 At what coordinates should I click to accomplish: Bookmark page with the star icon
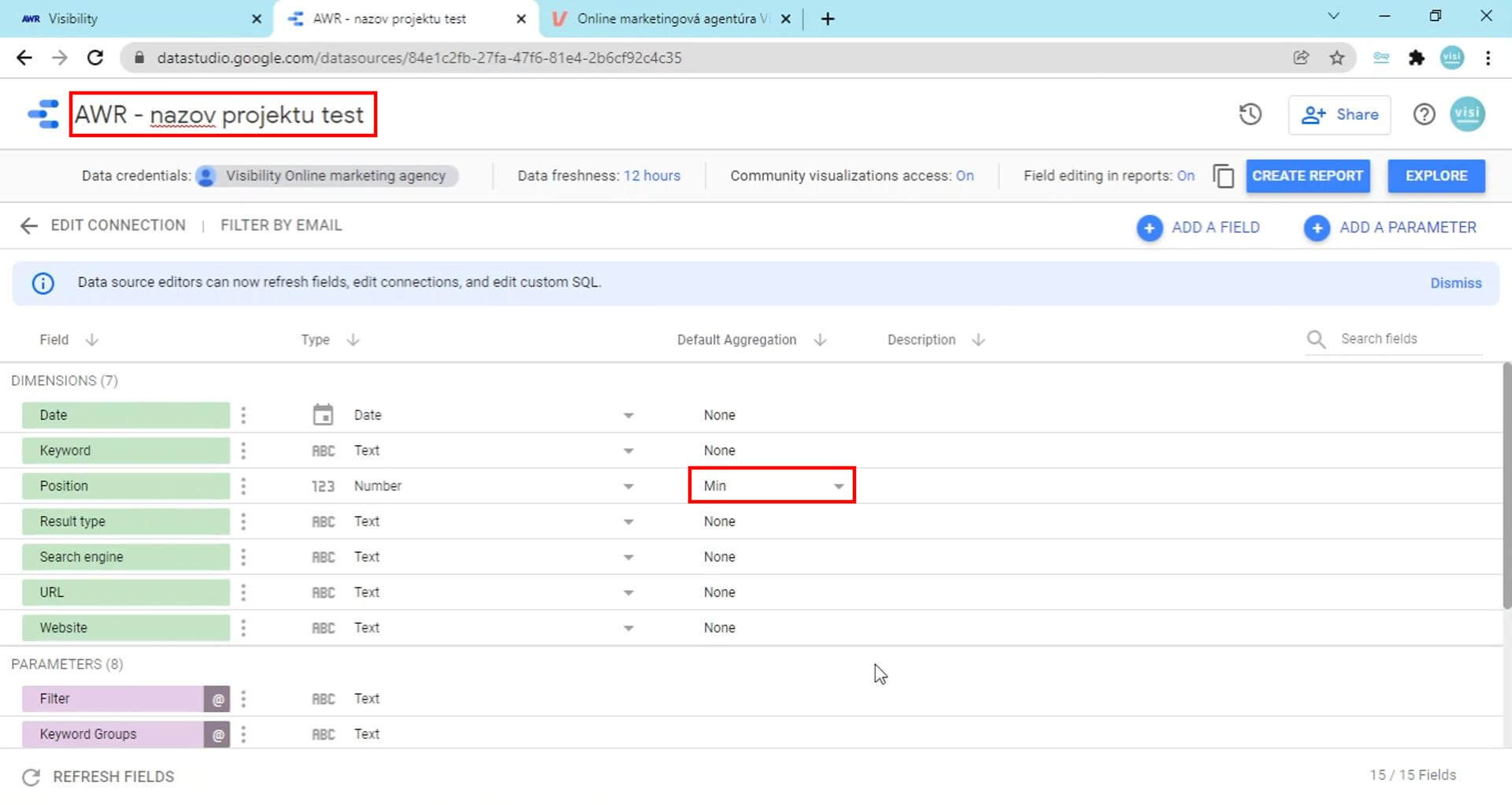1337,57
